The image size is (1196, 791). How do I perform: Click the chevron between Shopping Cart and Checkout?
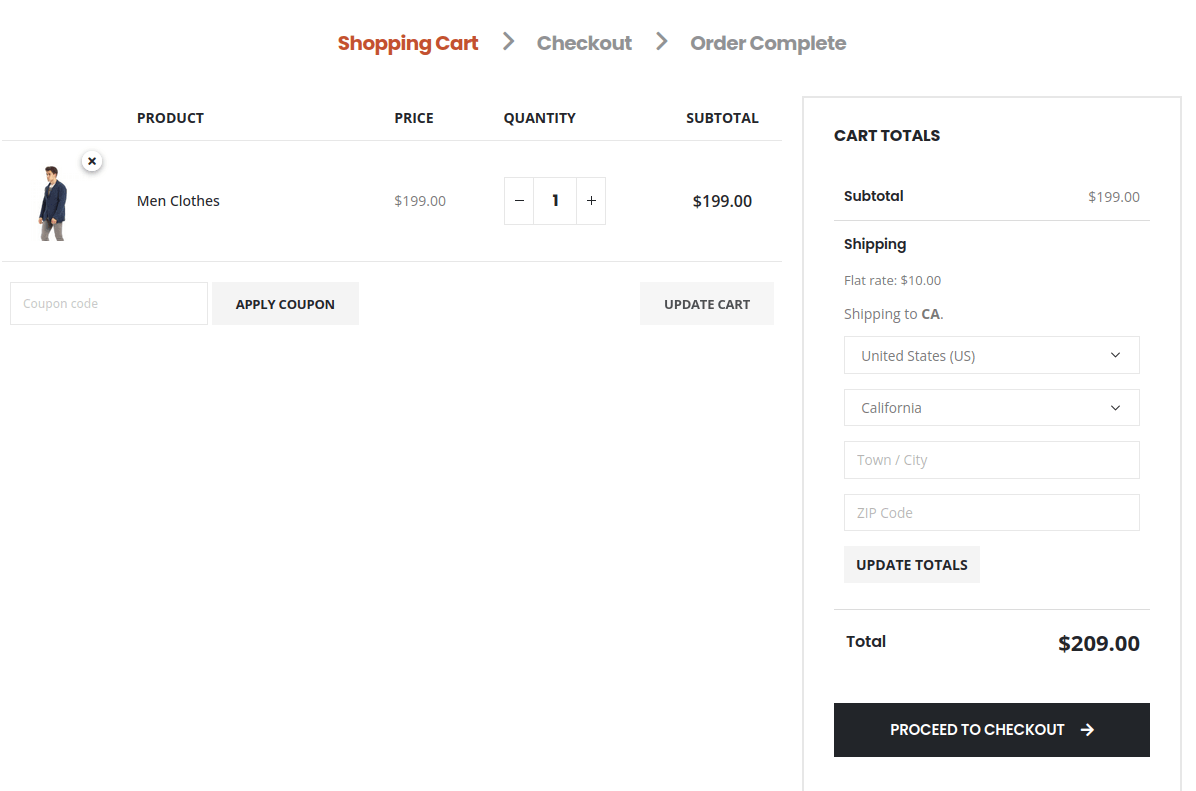tap(508, 42)
